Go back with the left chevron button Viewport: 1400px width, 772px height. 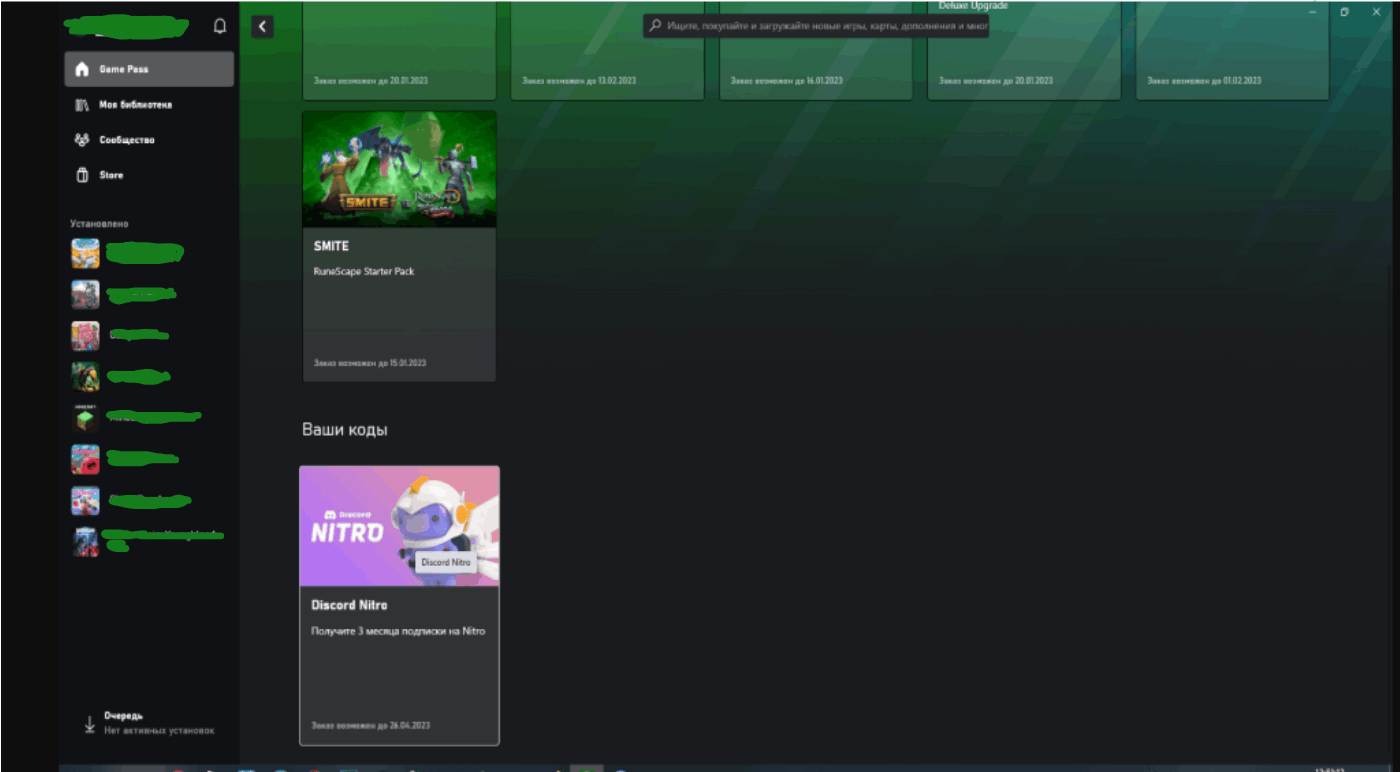click(263, 26)
